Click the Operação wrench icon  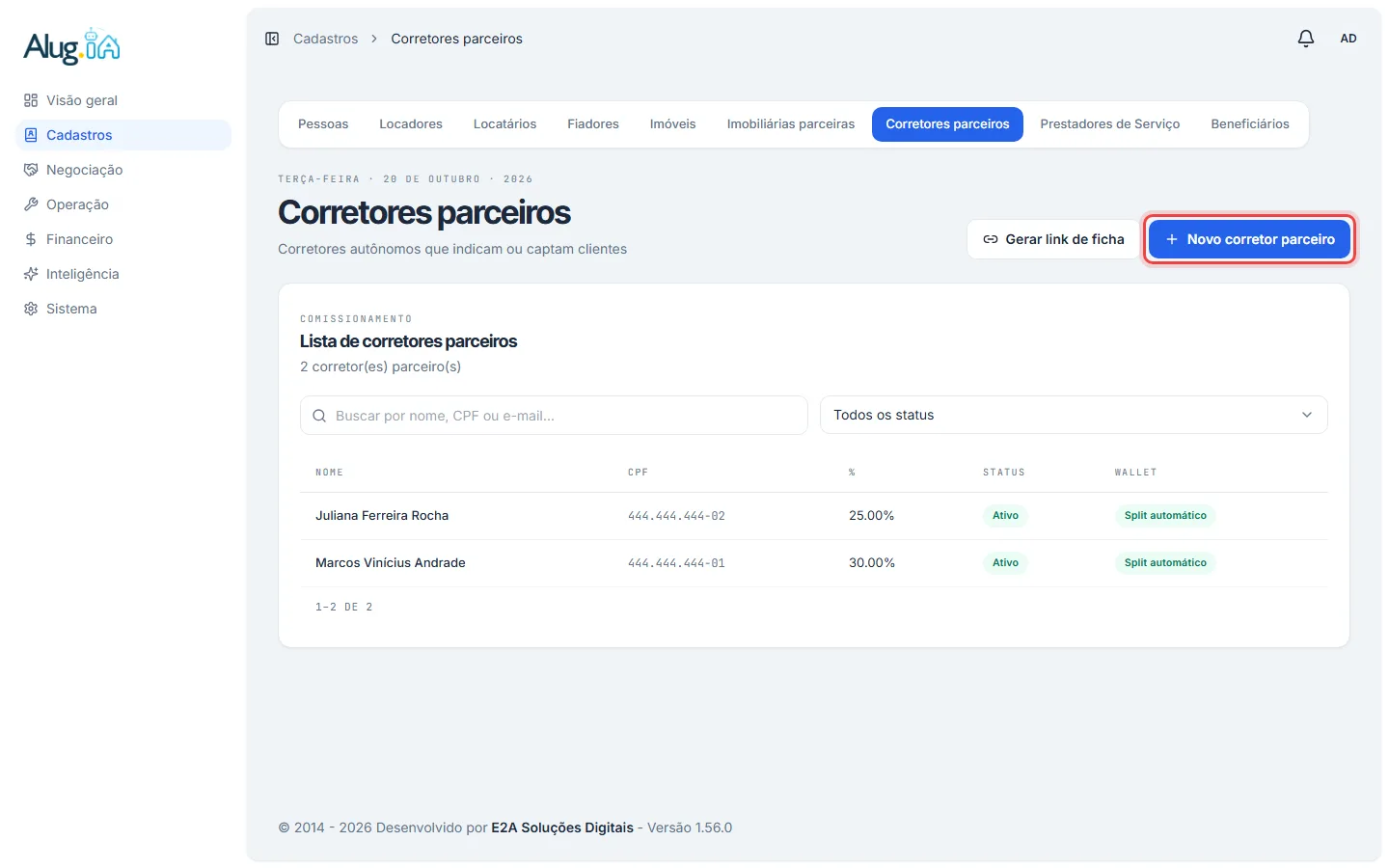click(31, 204)
